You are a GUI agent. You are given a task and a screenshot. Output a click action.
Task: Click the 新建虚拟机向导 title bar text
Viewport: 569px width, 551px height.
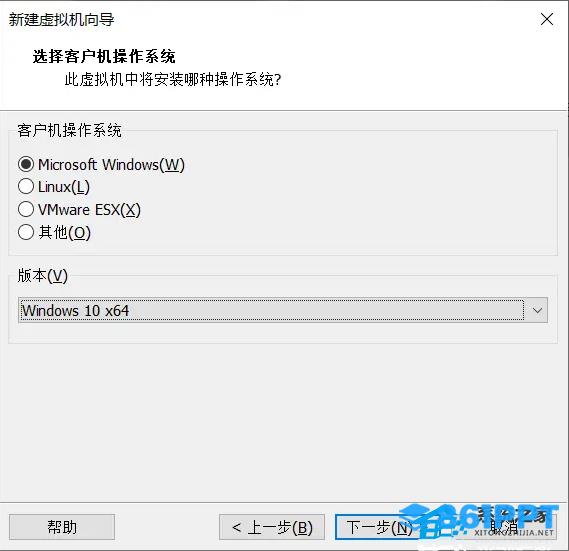pos(61,19)
